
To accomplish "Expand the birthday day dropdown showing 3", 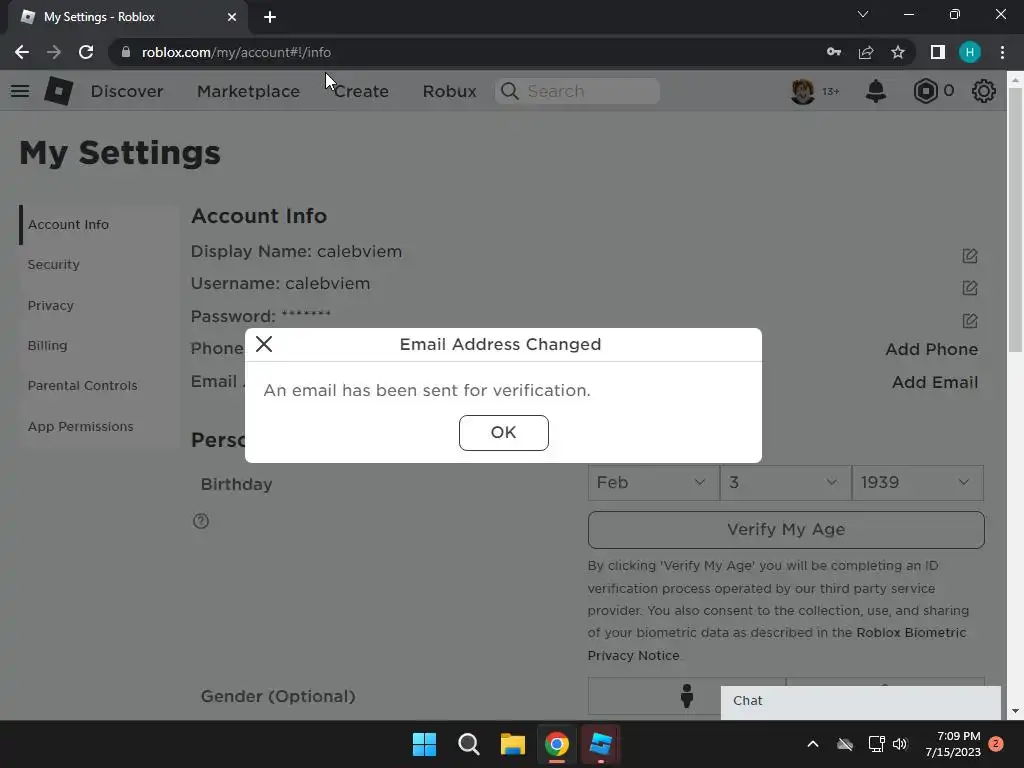I will 786,483.
